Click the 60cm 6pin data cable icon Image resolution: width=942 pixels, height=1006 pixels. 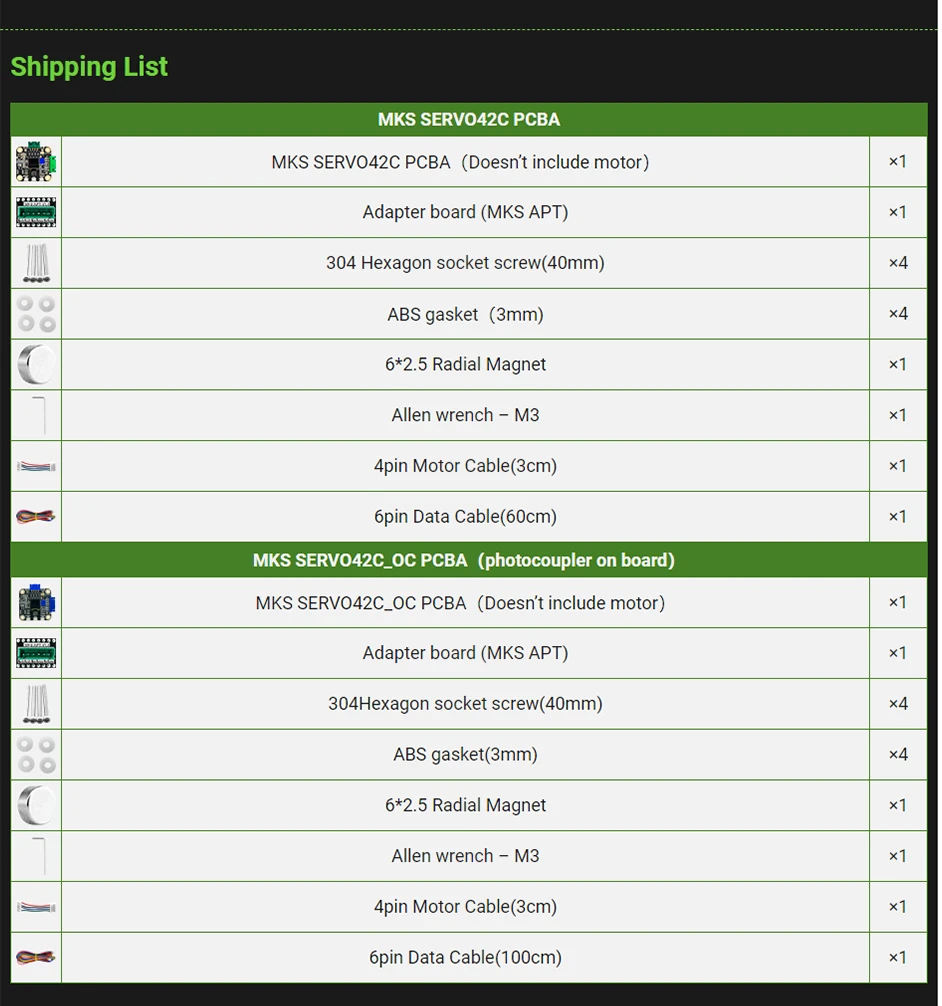[x=36, y=517]
